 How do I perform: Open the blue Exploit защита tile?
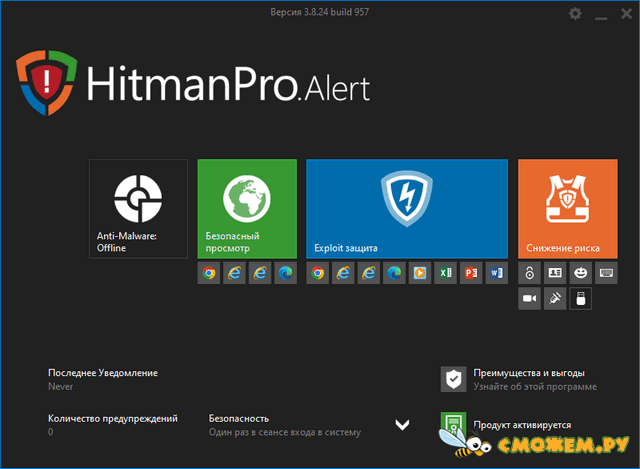tap(407, 209)
